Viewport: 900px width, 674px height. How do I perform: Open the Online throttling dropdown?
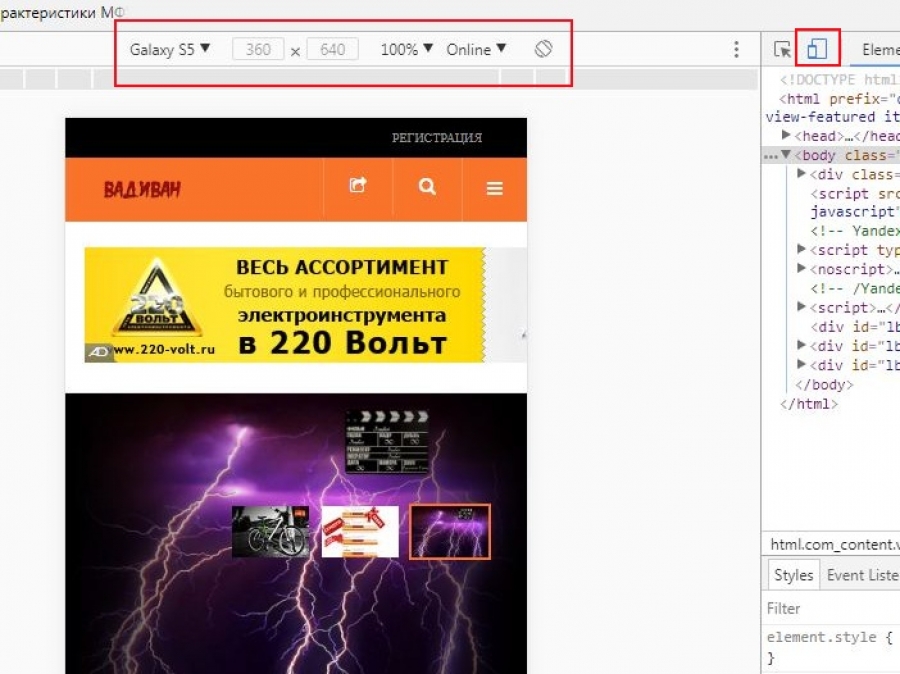pyautogui.click(x=476, y=49)
